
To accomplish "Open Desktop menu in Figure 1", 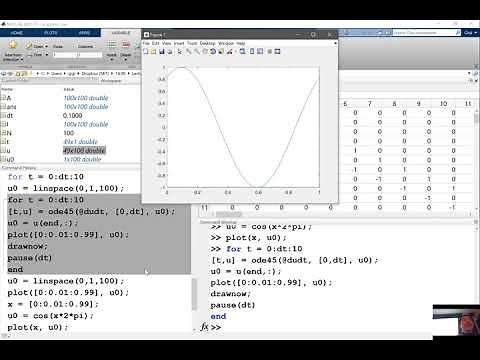I will pos(207,43).
